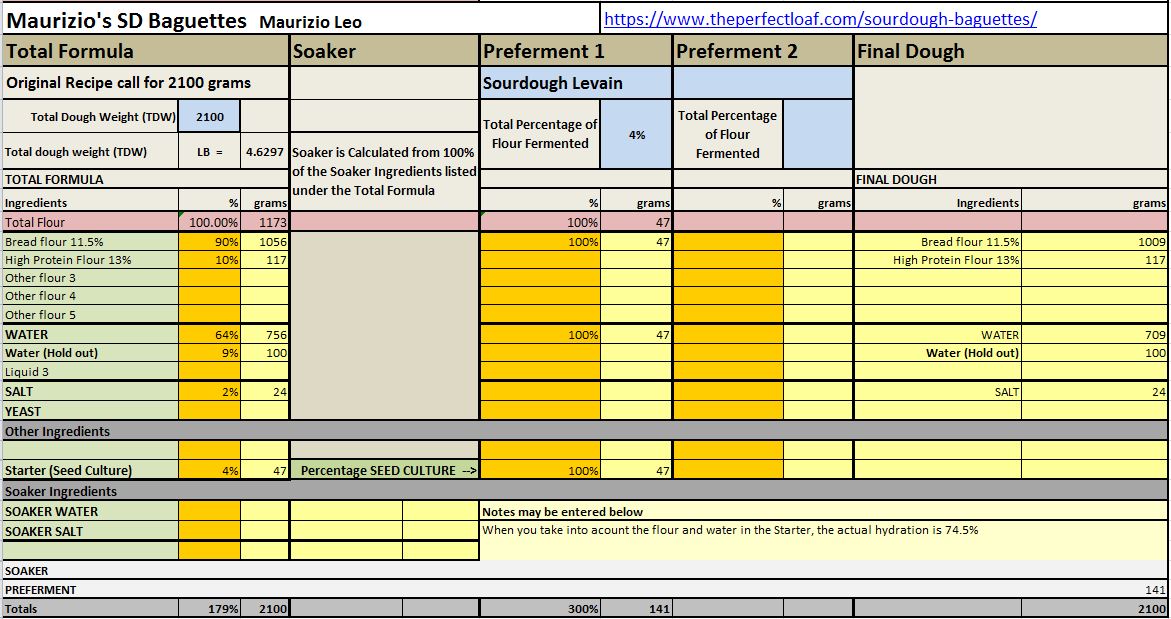Click the Final Dough WATER 709 grams cell
The width and height of the screenshot is (1171, 619).
coord(1094,335)
